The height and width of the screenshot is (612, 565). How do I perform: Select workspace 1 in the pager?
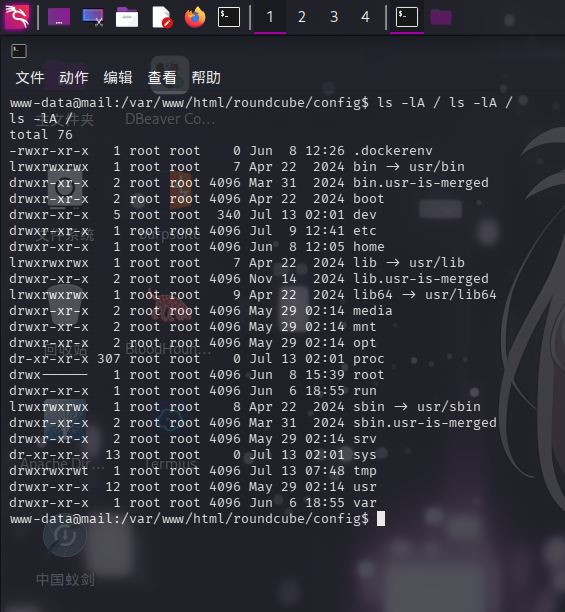click(270, 17)
